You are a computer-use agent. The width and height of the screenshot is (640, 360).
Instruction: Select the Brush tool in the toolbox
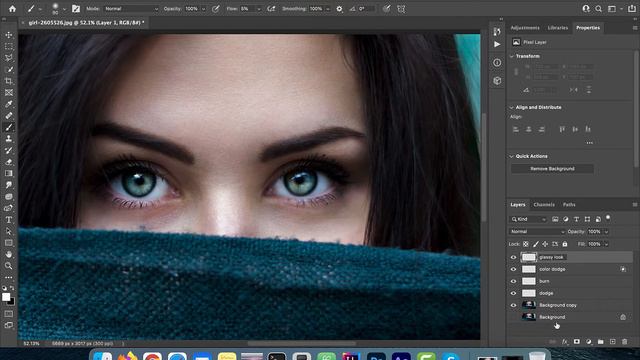tap(9, 127)
